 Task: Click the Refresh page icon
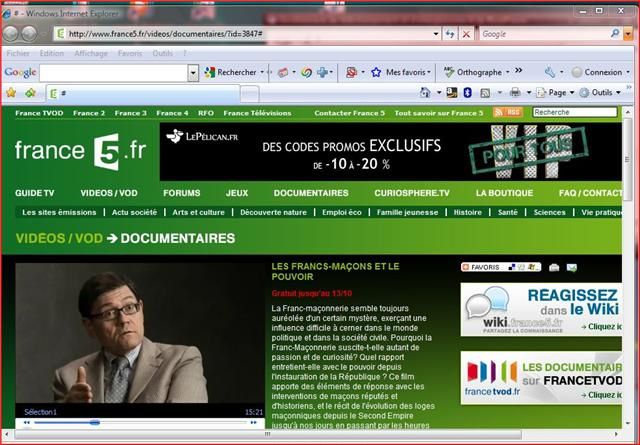coord(450,34)
